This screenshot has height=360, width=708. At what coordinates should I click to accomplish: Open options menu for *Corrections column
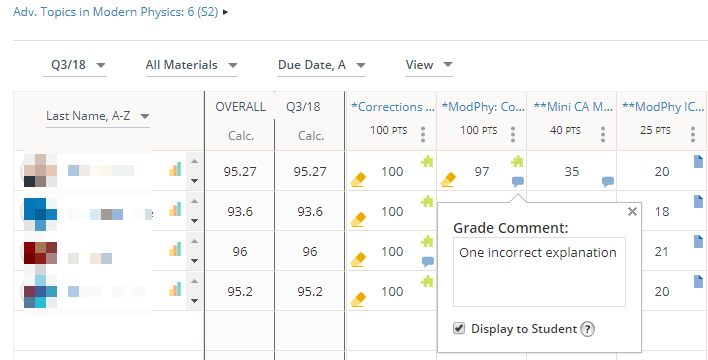point(423,134)
